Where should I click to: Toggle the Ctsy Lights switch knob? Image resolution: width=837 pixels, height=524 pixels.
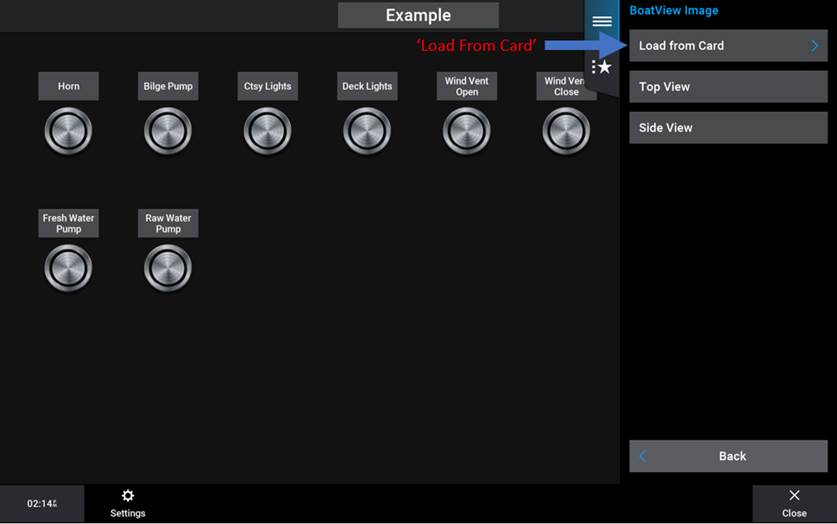pyautogui.click(x=267, y=131)
